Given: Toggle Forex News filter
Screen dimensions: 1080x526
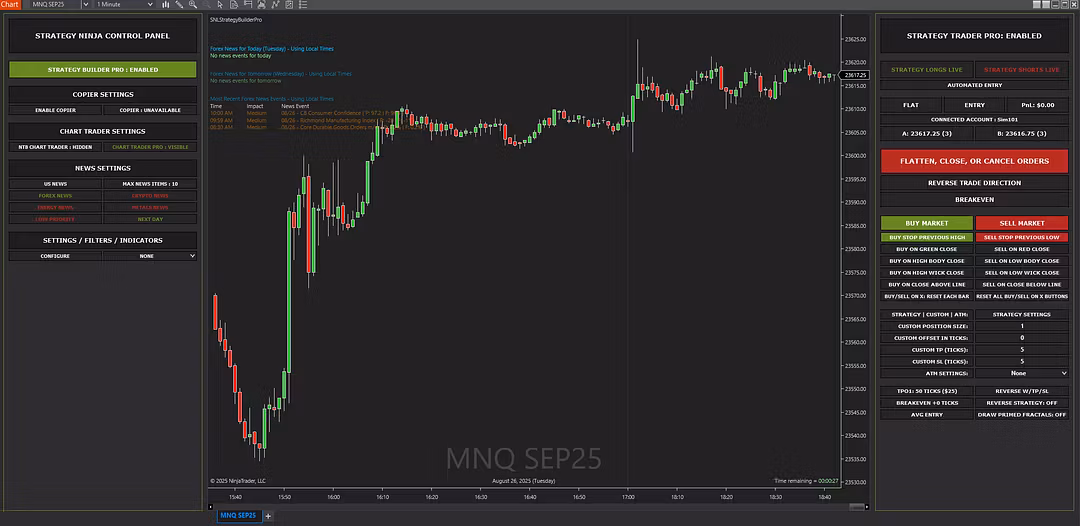Looking at the screenshot, I should [55, 196].
